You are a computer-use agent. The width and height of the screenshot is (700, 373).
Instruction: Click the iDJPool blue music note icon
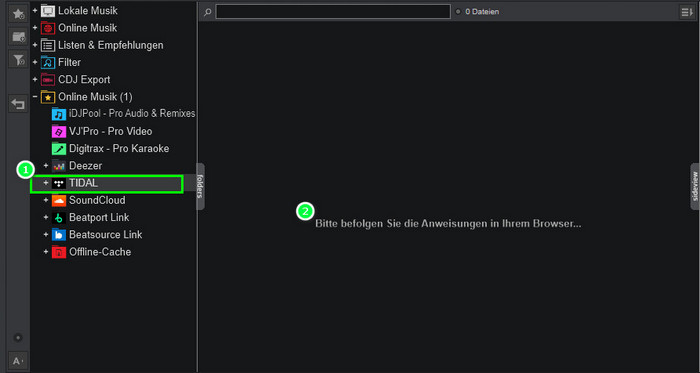[58, 114]
